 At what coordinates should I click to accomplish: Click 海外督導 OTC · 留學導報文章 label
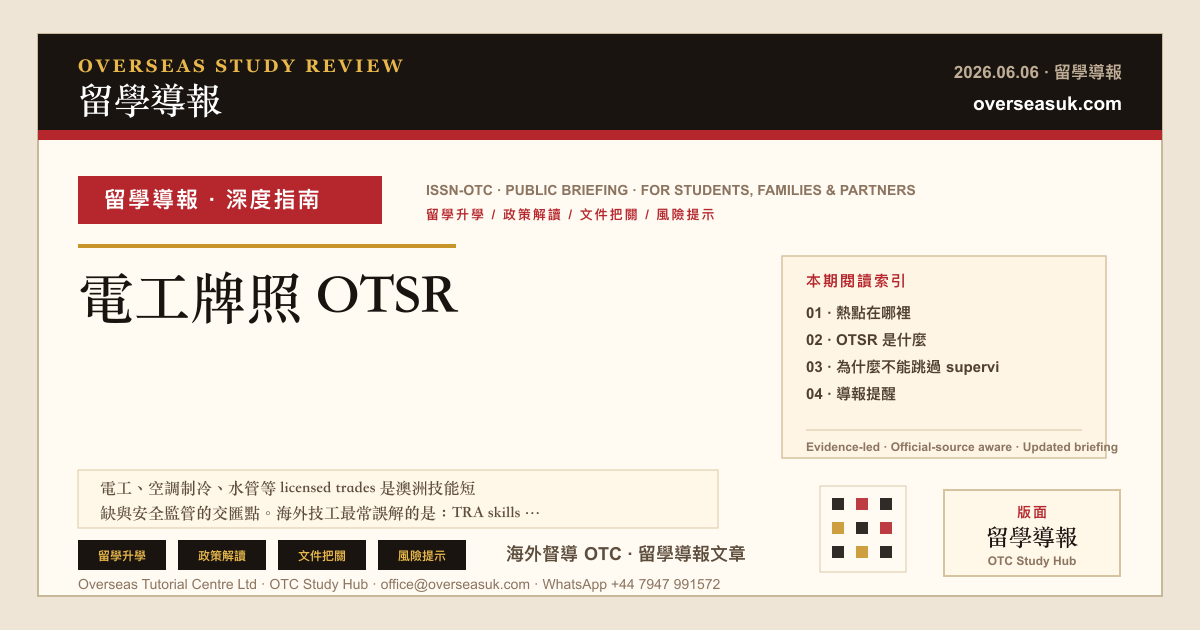pos(626,554)
